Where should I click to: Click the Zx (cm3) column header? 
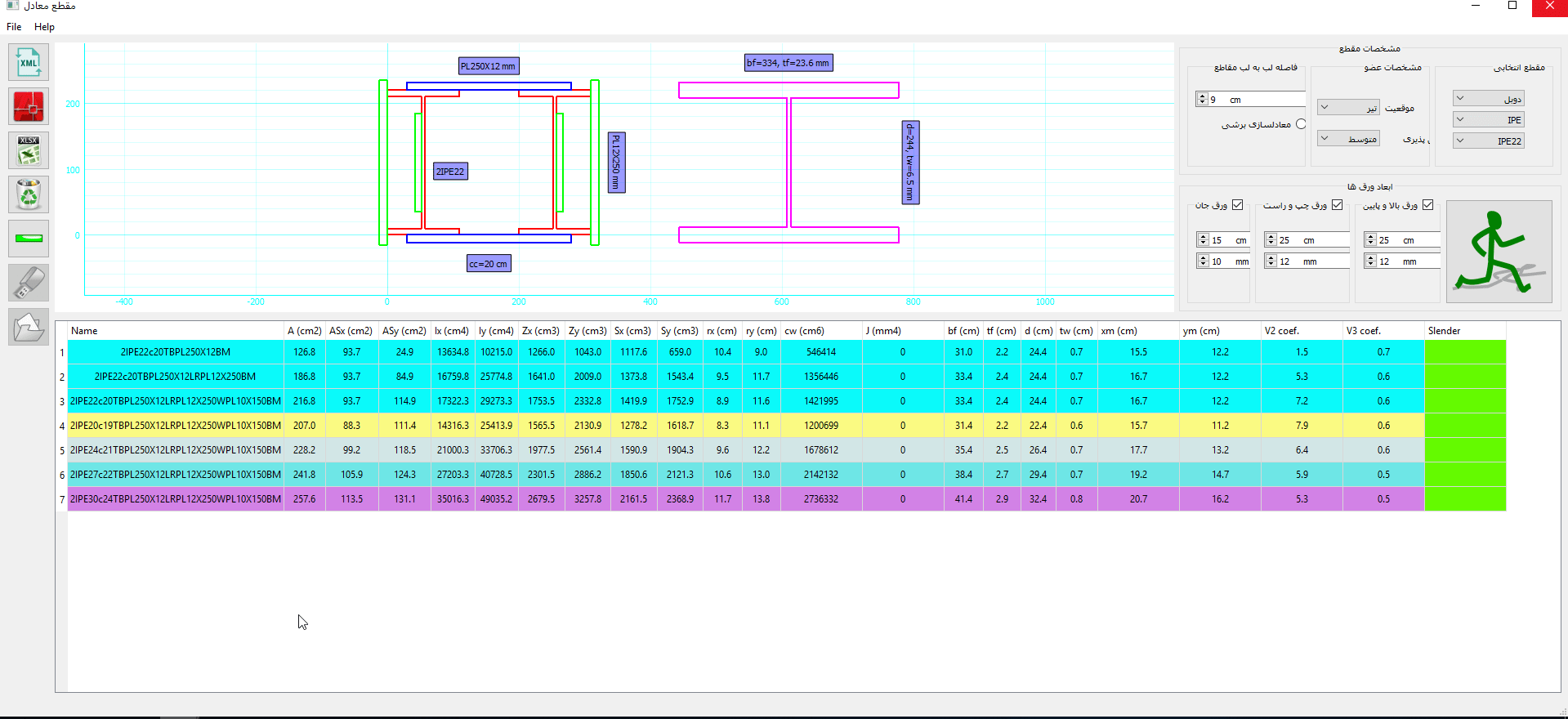(541, 331)
